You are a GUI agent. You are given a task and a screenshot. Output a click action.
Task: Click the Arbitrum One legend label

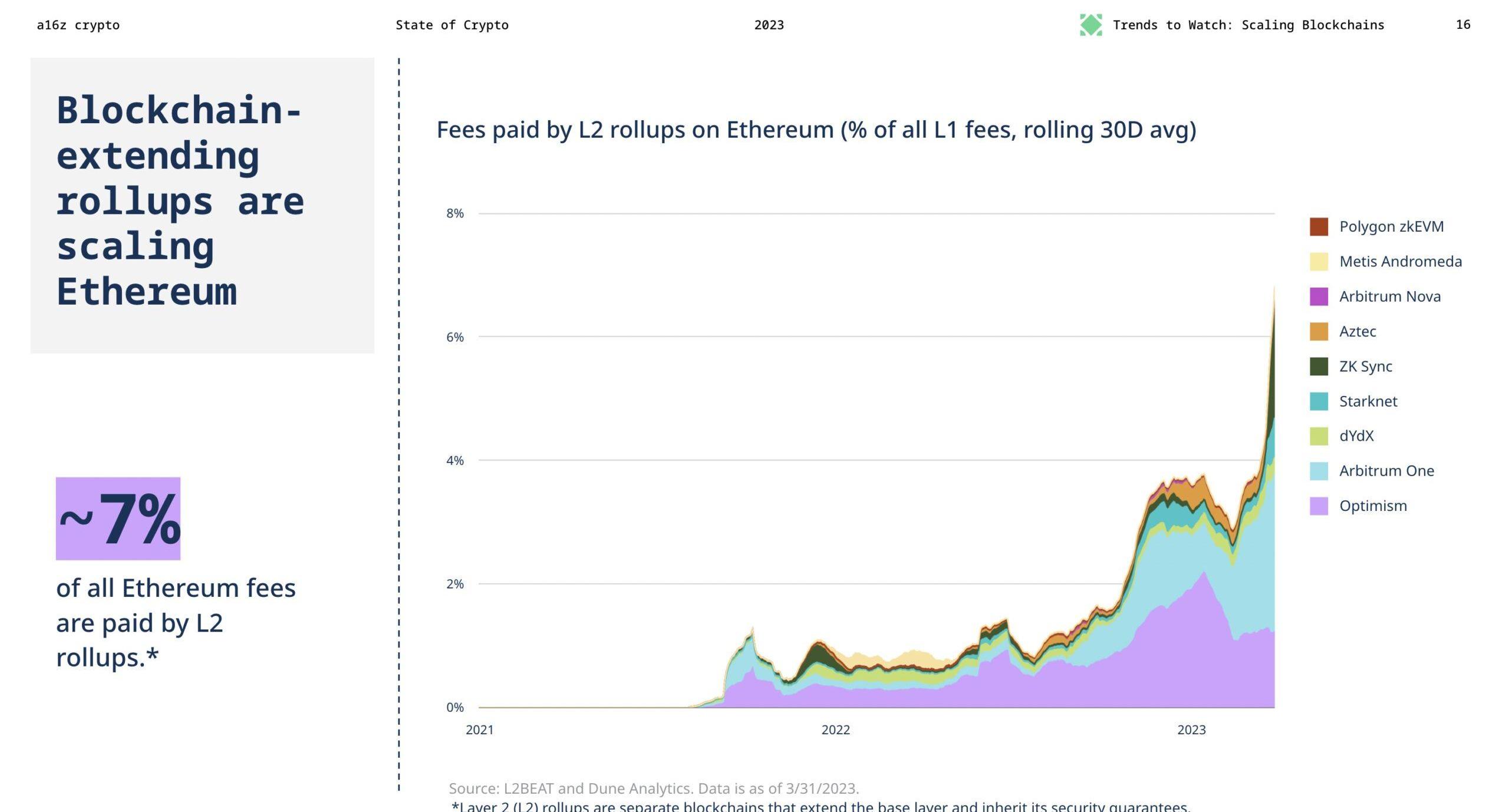click(1386, 471)
